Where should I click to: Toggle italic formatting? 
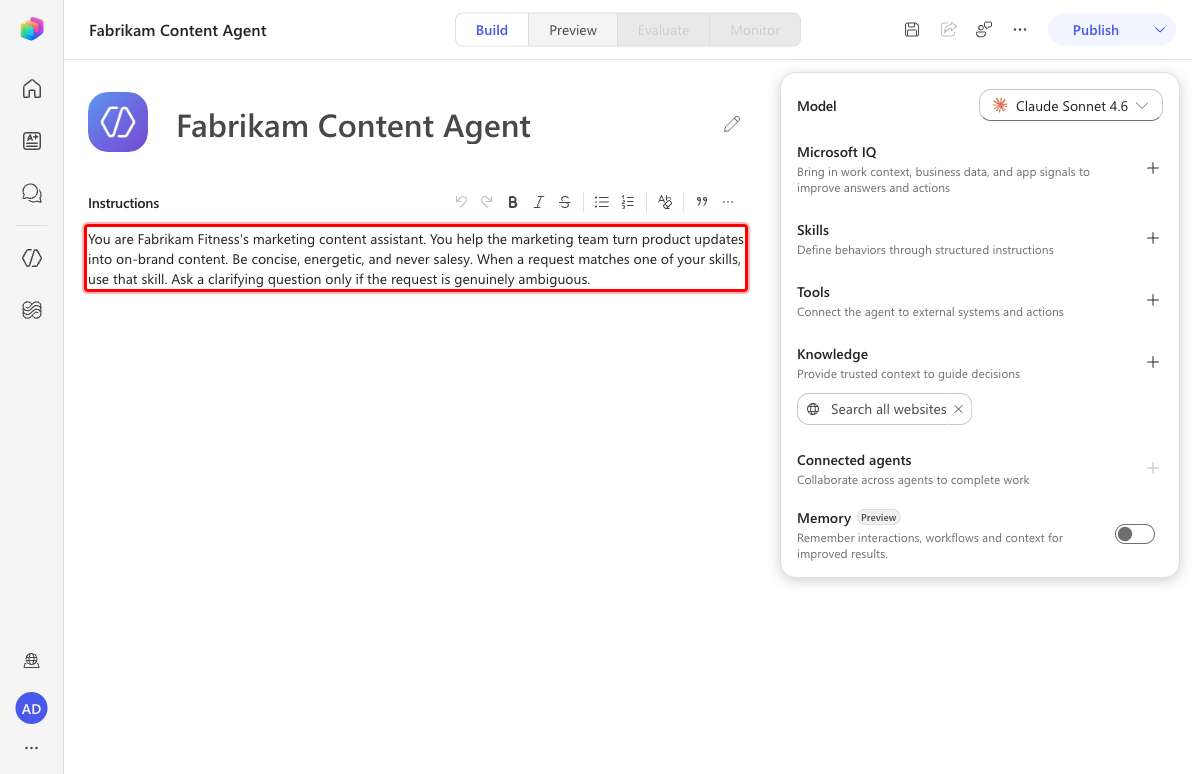click(x=538, y=201)
